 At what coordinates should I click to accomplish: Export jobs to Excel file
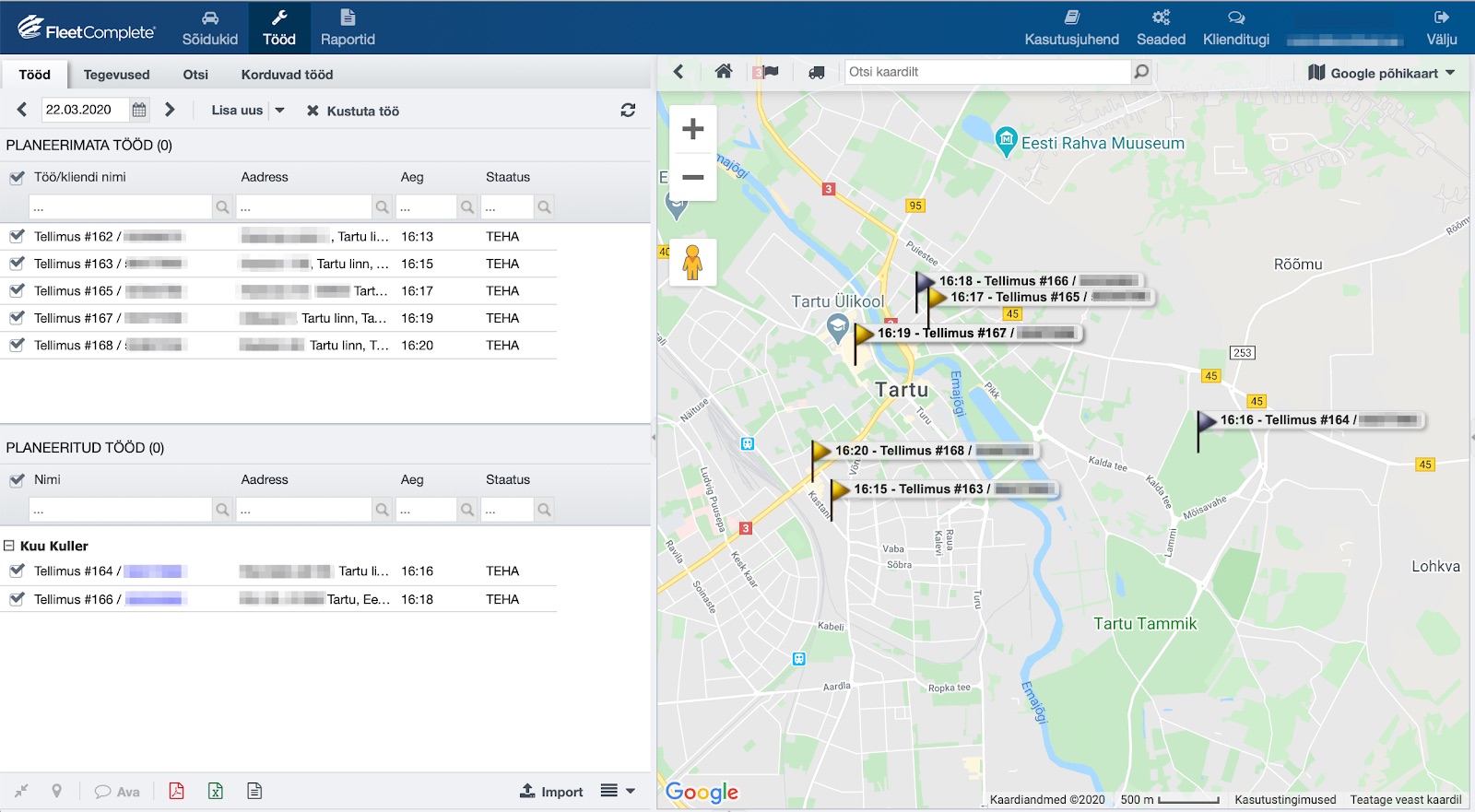[216, 791]
